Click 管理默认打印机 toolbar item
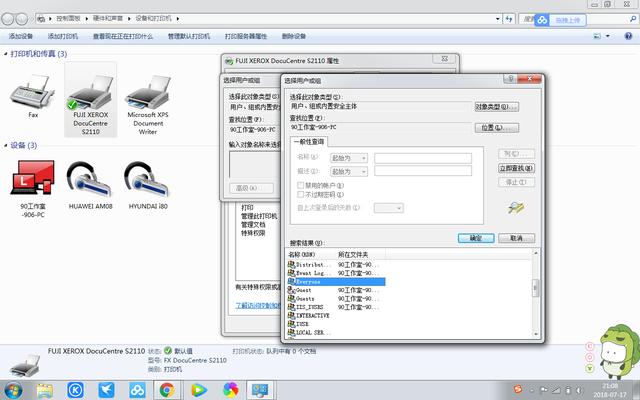 point(189,36)
